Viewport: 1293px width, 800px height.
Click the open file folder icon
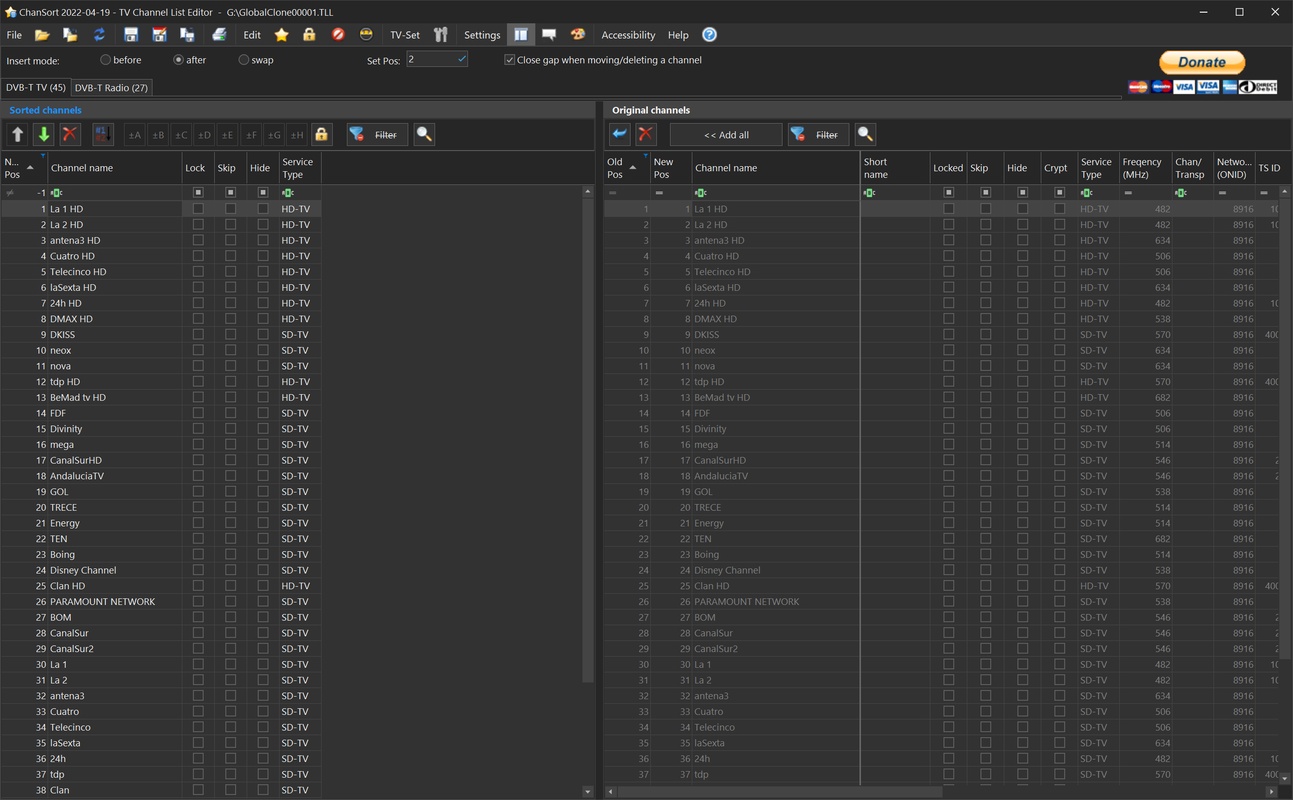tap(42, 35)
